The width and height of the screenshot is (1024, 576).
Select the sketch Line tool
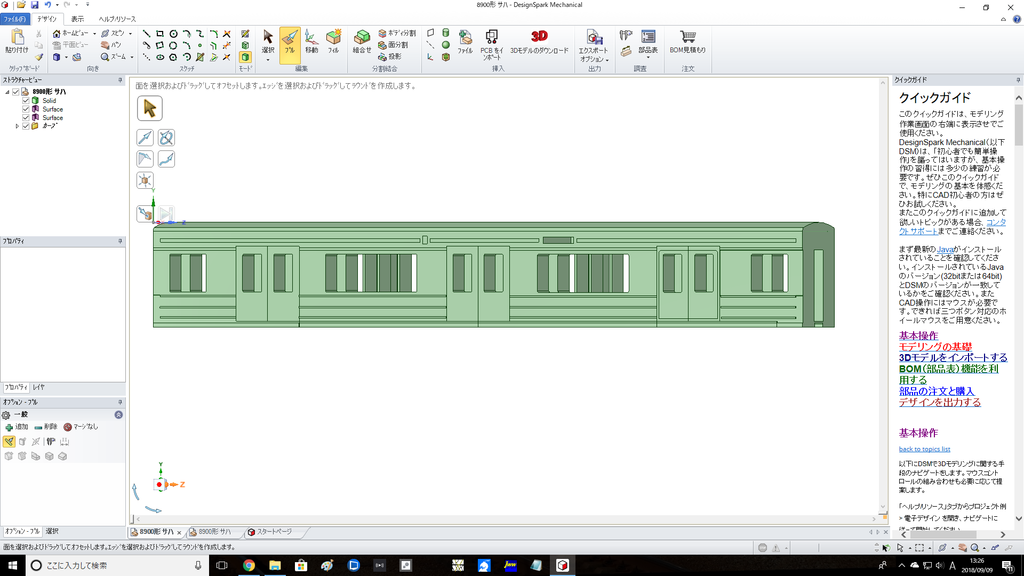coord(146,34)
